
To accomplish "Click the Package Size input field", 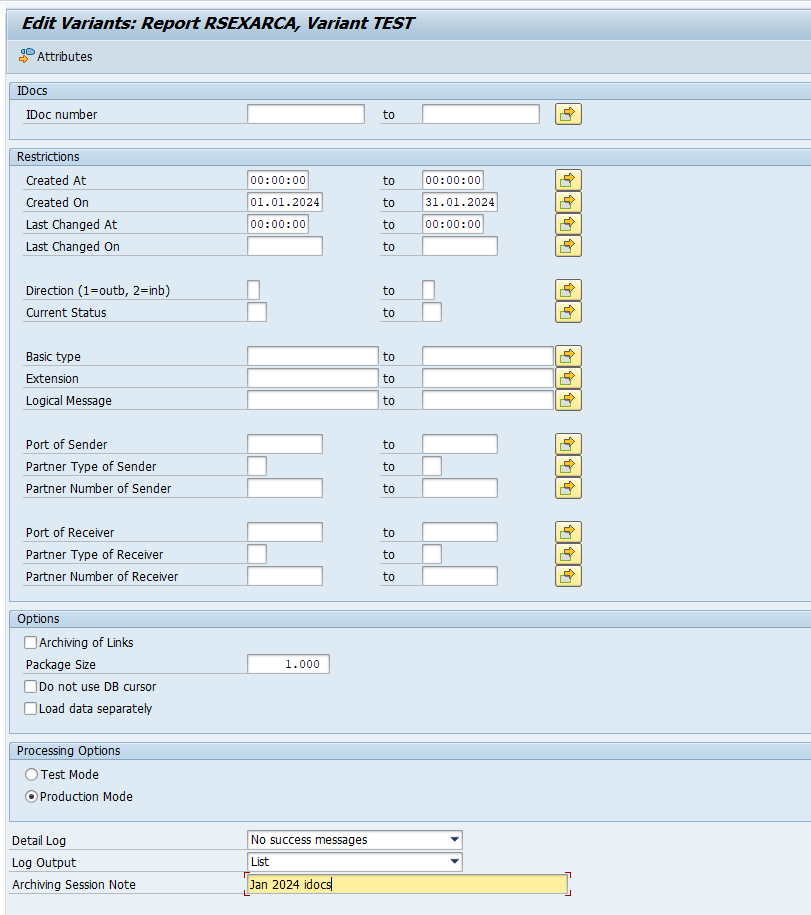I will (288, 664).
